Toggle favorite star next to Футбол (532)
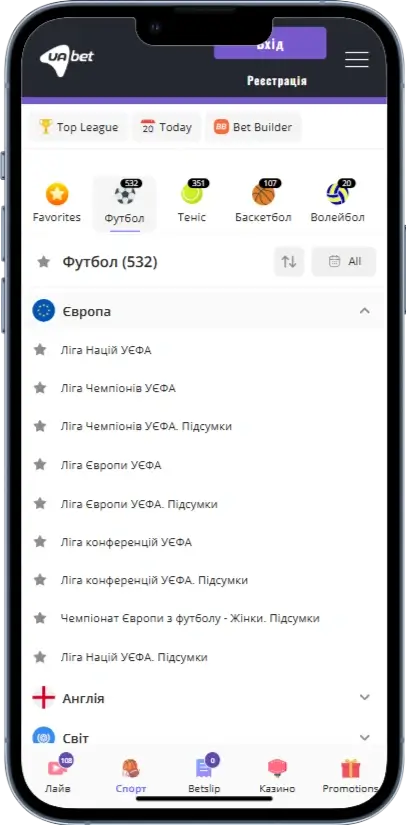The height and width of the screenshot is (825, 406). (44, 261)
